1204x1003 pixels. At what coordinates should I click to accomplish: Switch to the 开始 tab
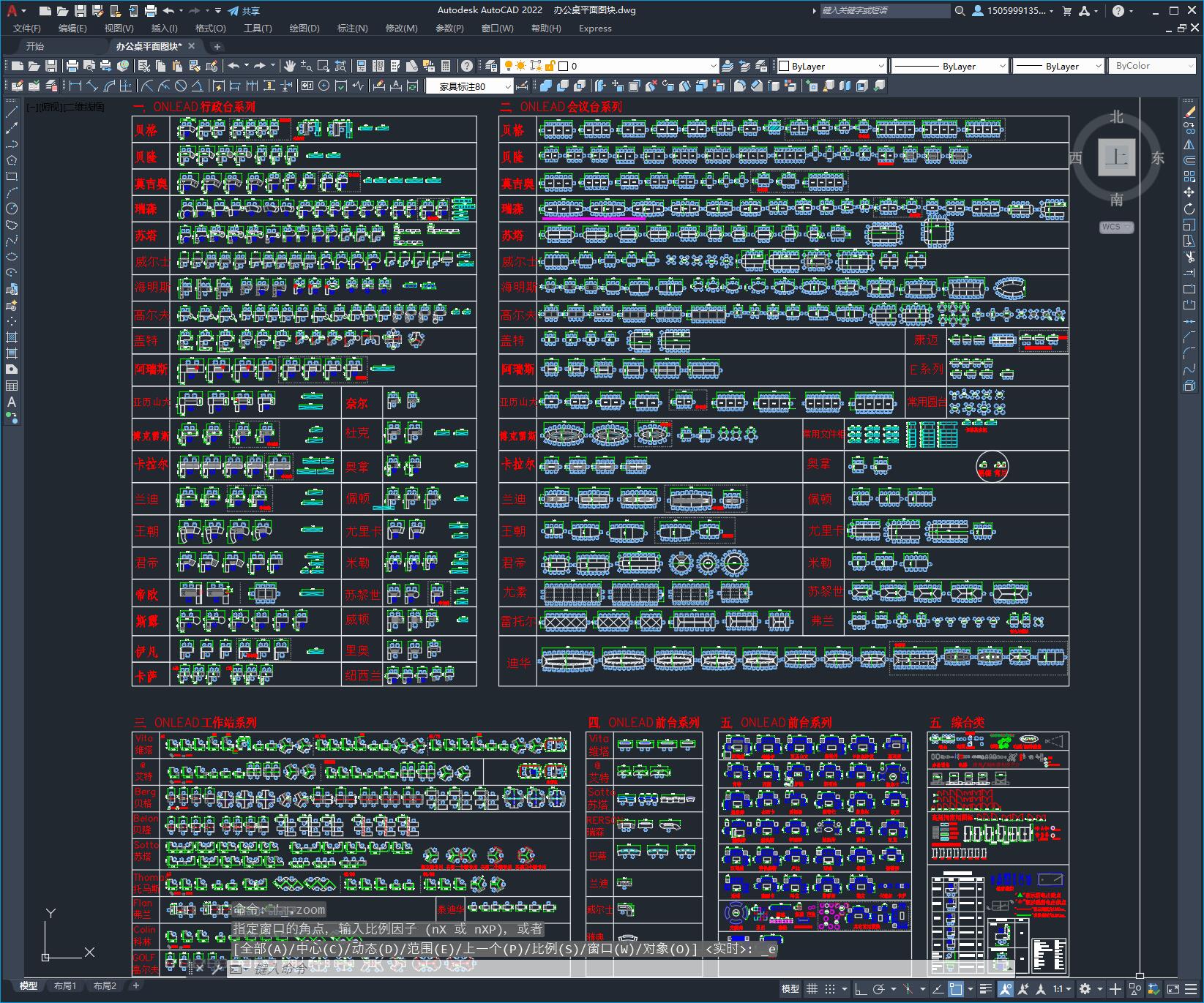tap(35, 46)
